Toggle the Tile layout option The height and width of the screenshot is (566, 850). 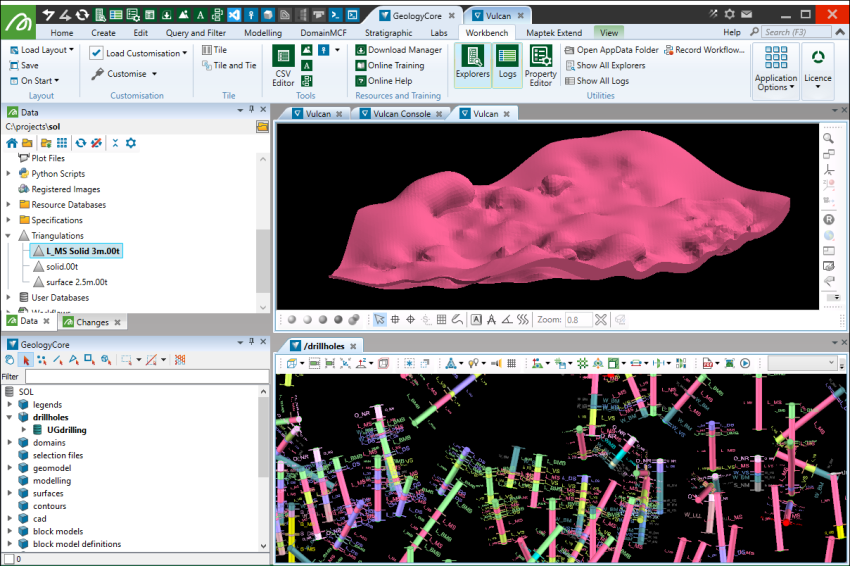213,50
